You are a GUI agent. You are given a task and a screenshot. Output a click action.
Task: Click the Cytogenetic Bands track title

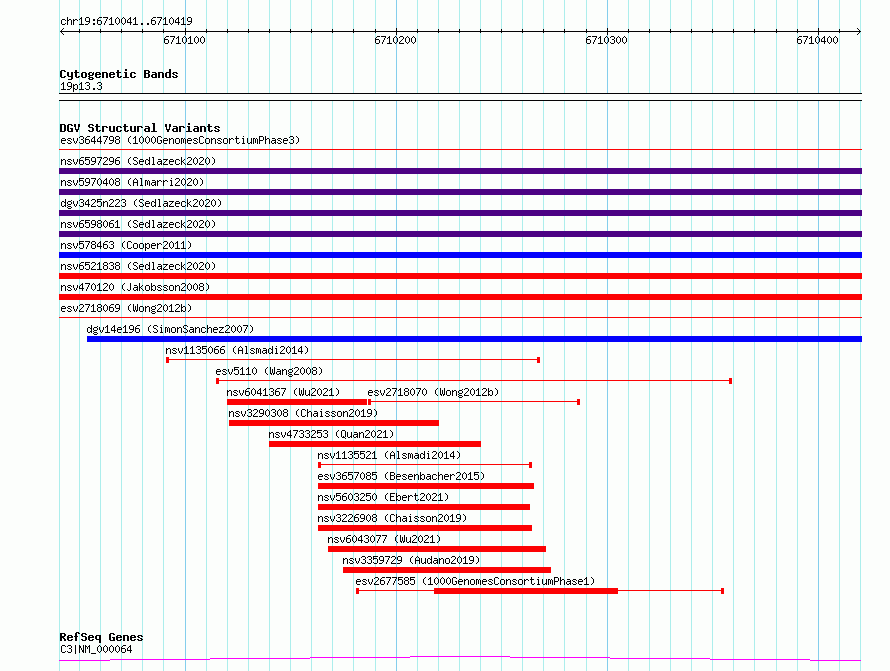tap(119, 74)
